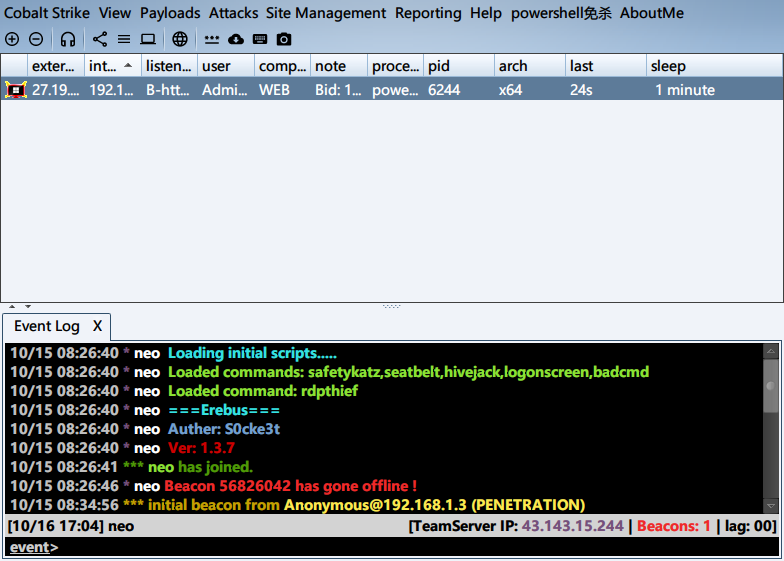This screenshot has height=561, width=784.
Task: Open the Payloads menu
Action: (x=170, y=13)
